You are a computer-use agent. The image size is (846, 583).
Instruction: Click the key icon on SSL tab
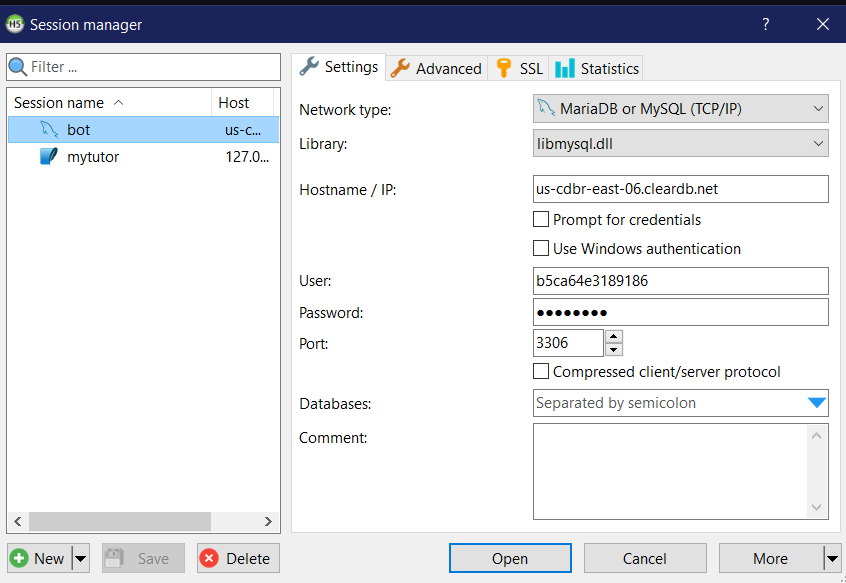[x=503, y=68]
